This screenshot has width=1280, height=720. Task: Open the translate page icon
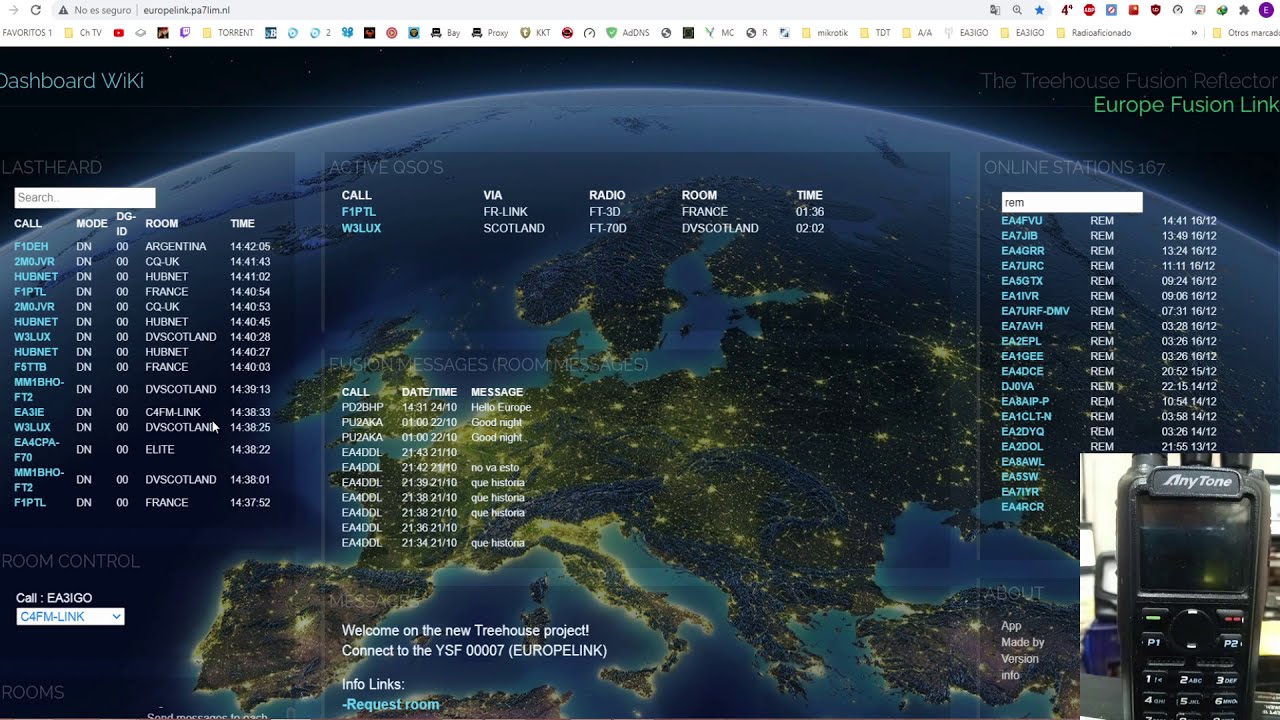pos(995,10)
